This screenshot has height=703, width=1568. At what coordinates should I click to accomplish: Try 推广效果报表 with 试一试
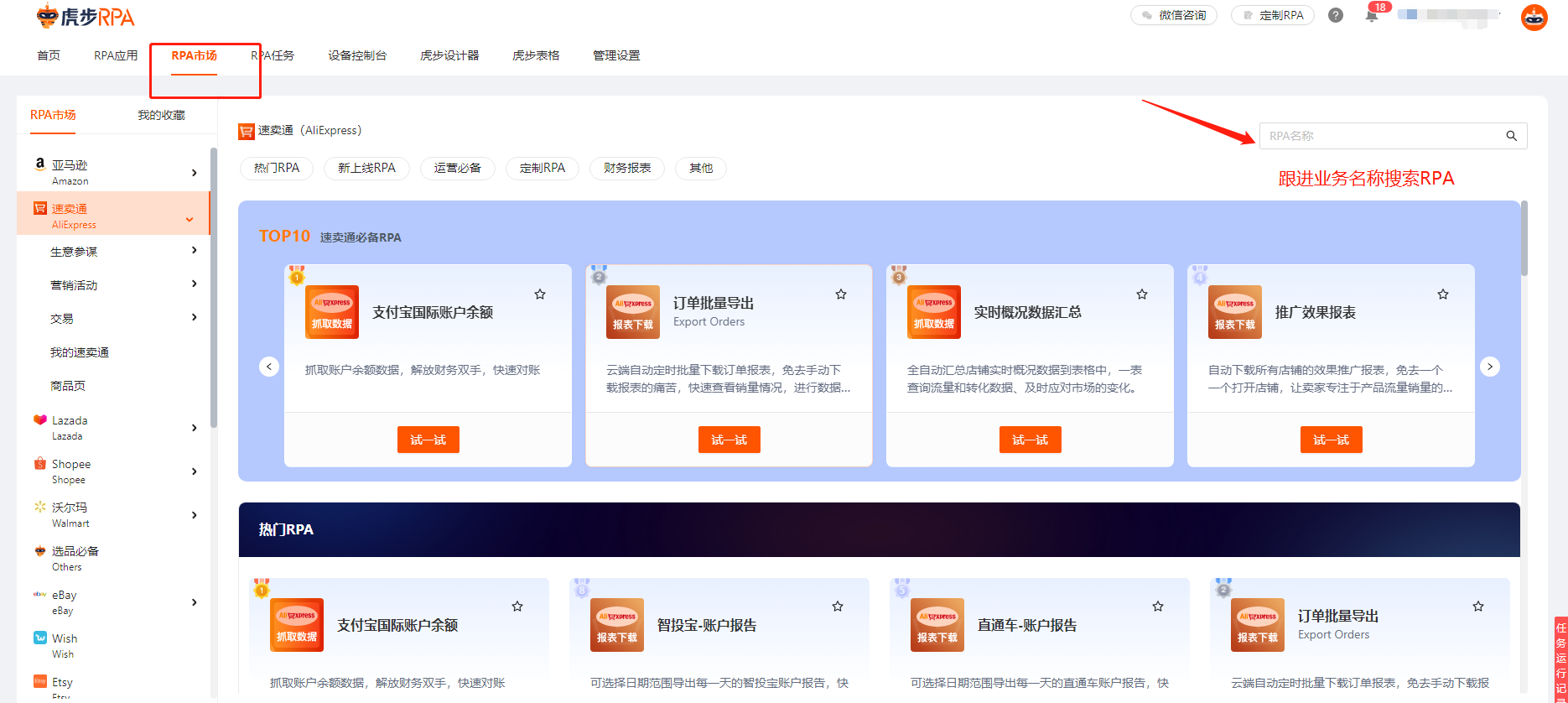click(1332, 440)
